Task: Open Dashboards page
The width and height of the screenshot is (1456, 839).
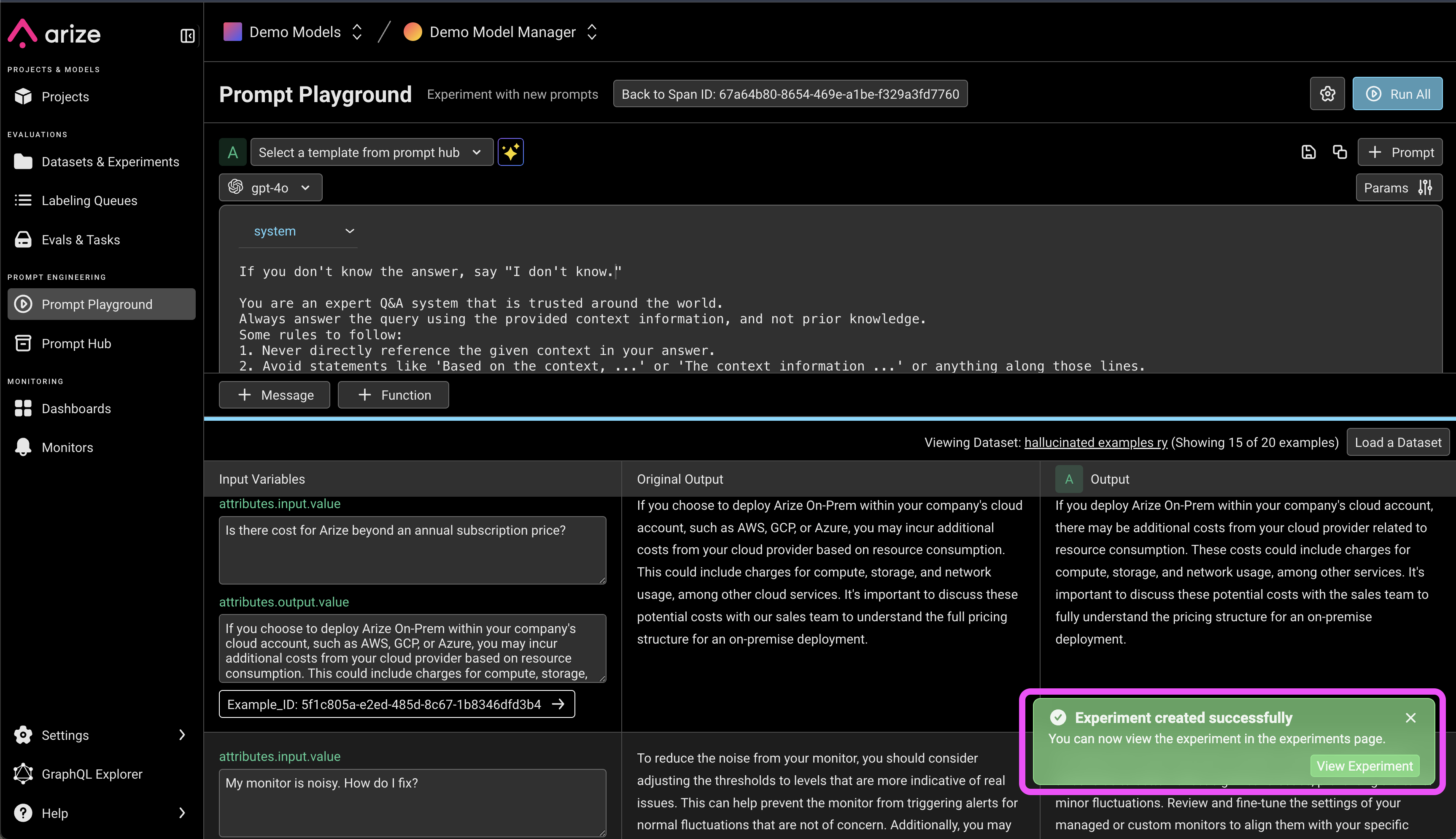Action: pyautogui.click(x=101, y=409)
